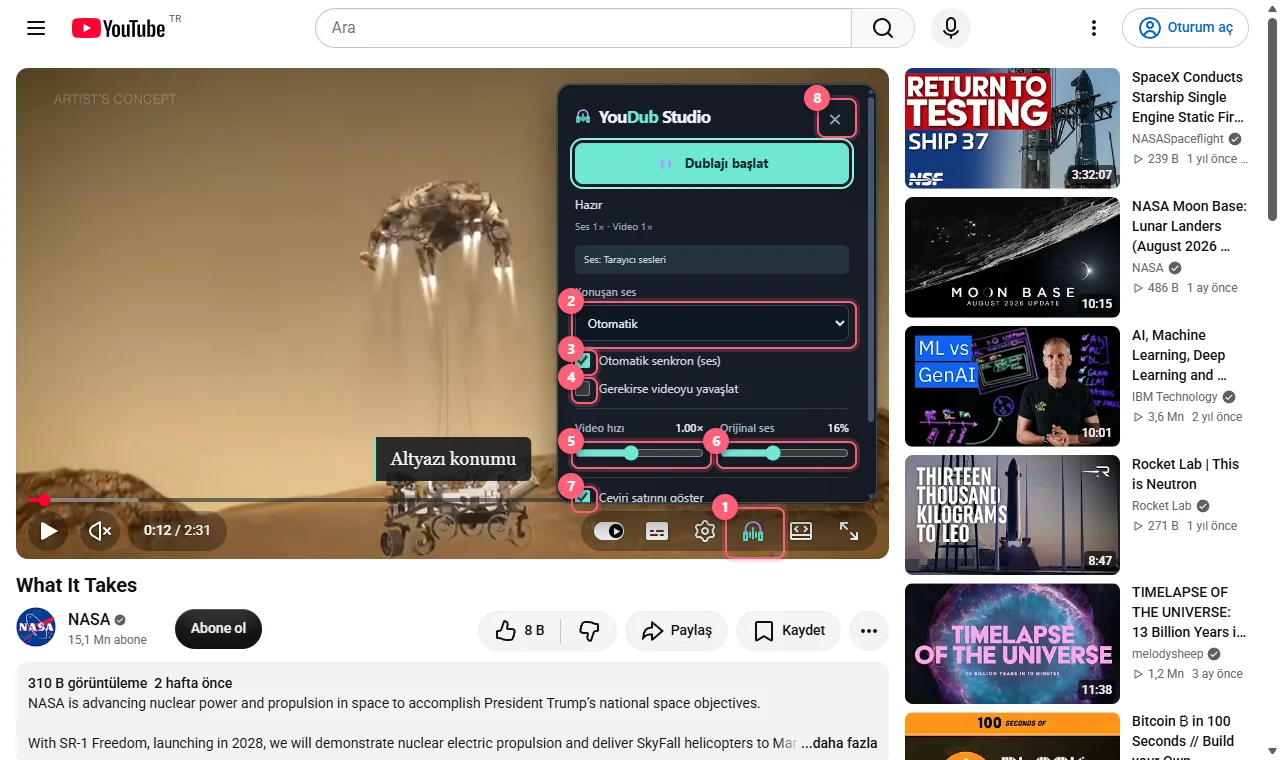
Task: Open the player settings gear
Action: [705, 531]
